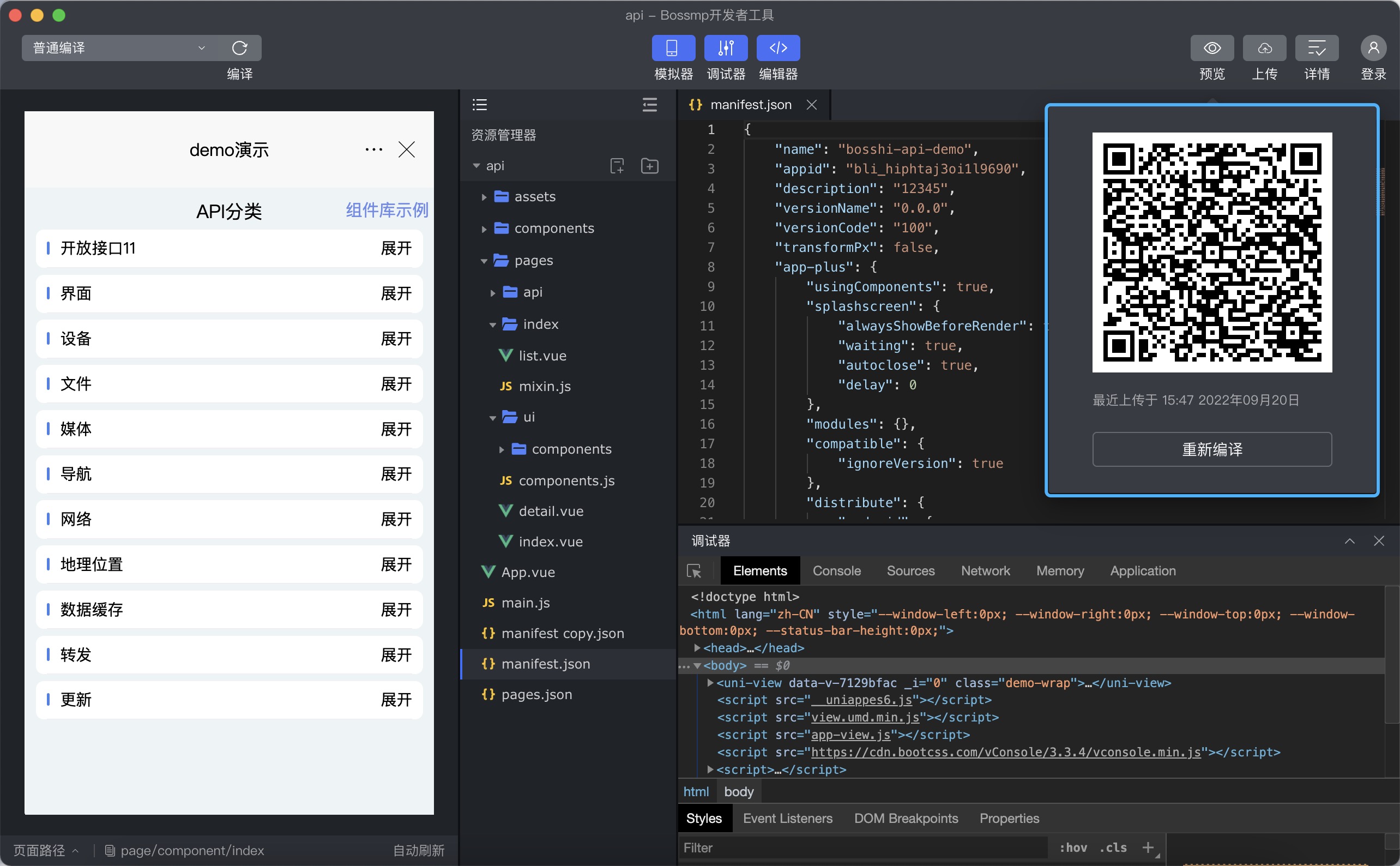The height and width of the screenshot is (866, 1400).
Task: Collapse the ui folder
Action: pyautogui.click(x=493, y=418)
